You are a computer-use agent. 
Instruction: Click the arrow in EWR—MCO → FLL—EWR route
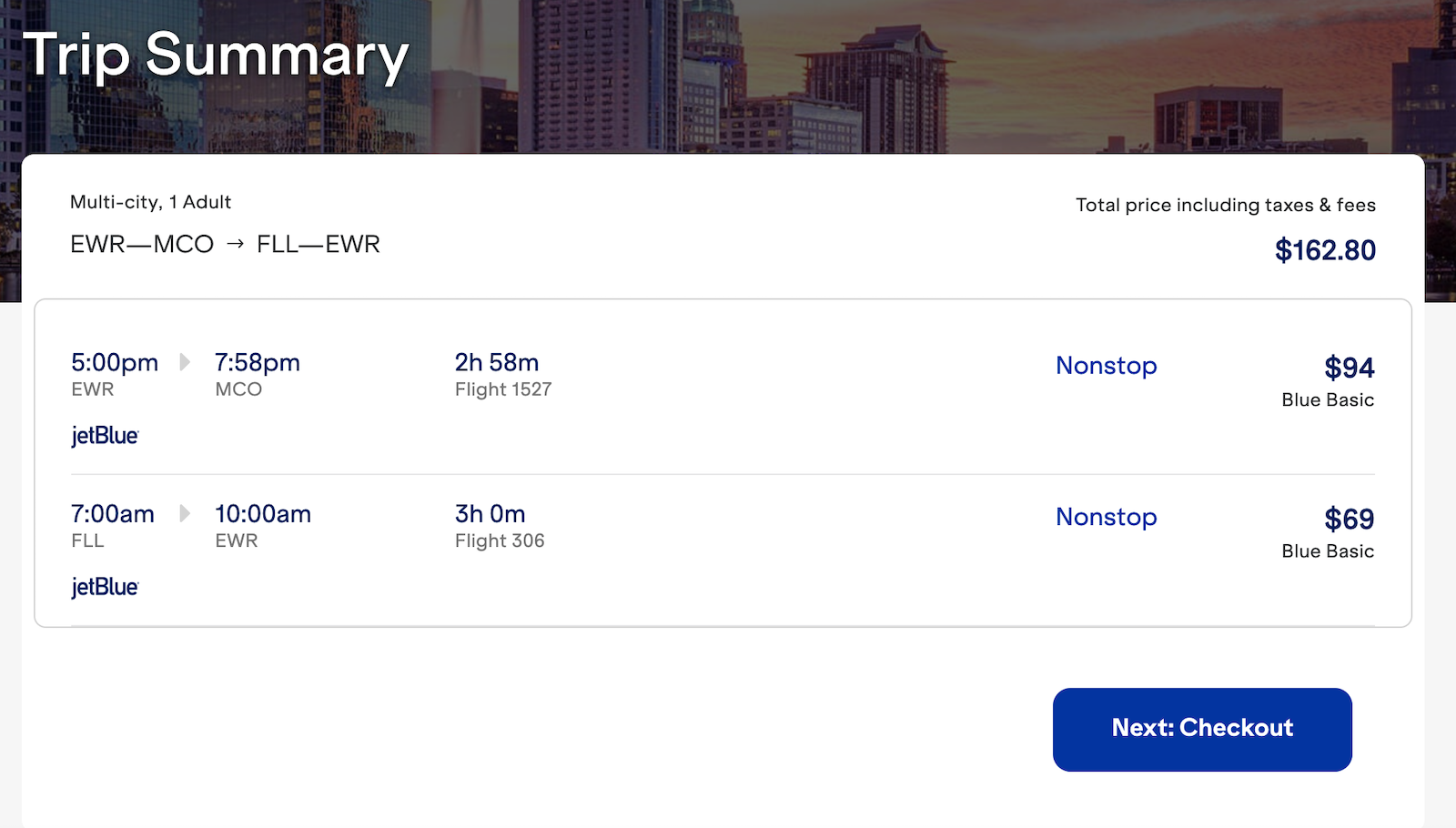coord(237,244)
